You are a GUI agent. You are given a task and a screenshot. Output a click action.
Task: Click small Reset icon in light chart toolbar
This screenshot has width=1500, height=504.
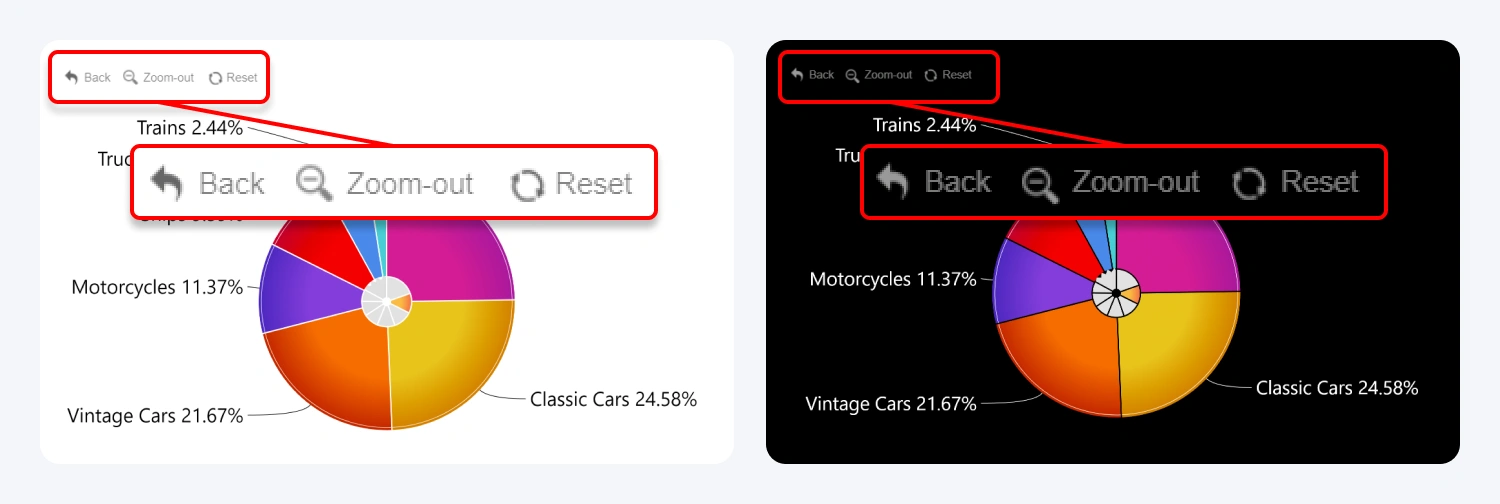215,77
